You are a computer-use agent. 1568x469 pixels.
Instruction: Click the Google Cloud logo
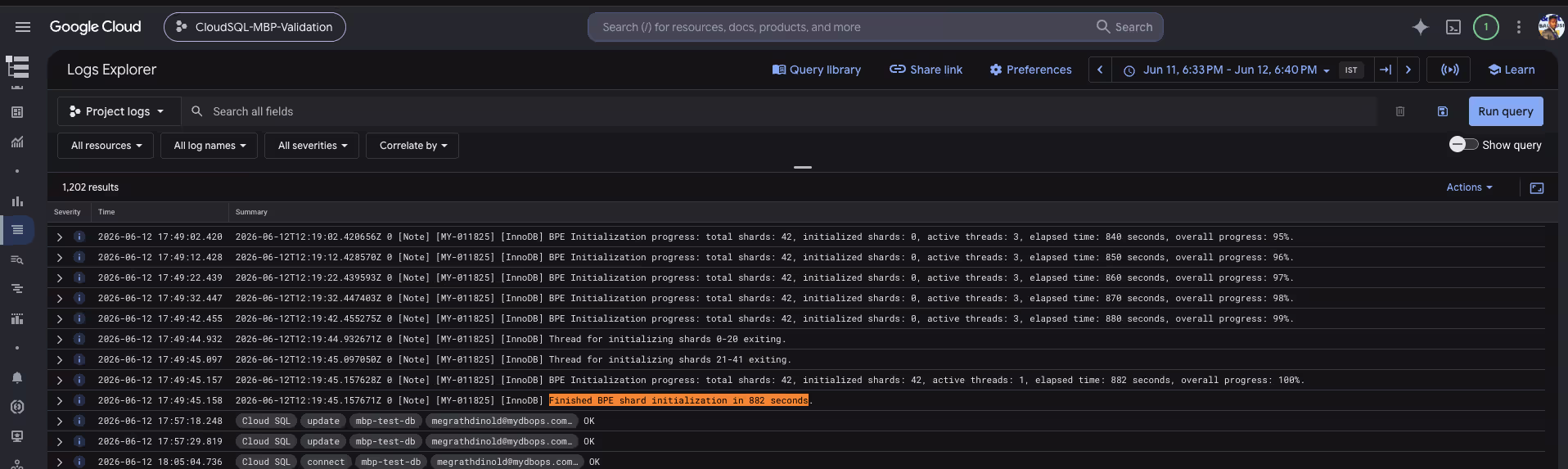click(95, 27)
